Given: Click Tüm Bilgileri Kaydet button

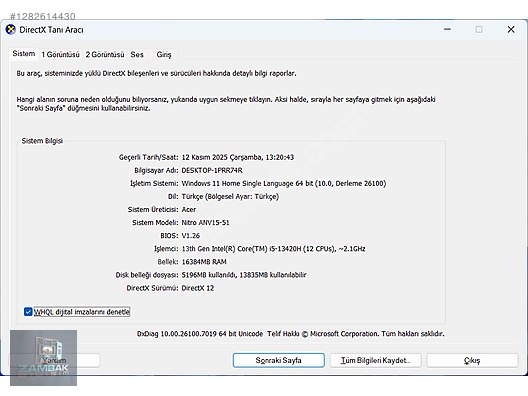Looking at the screenshot, I should pos(375,360).
